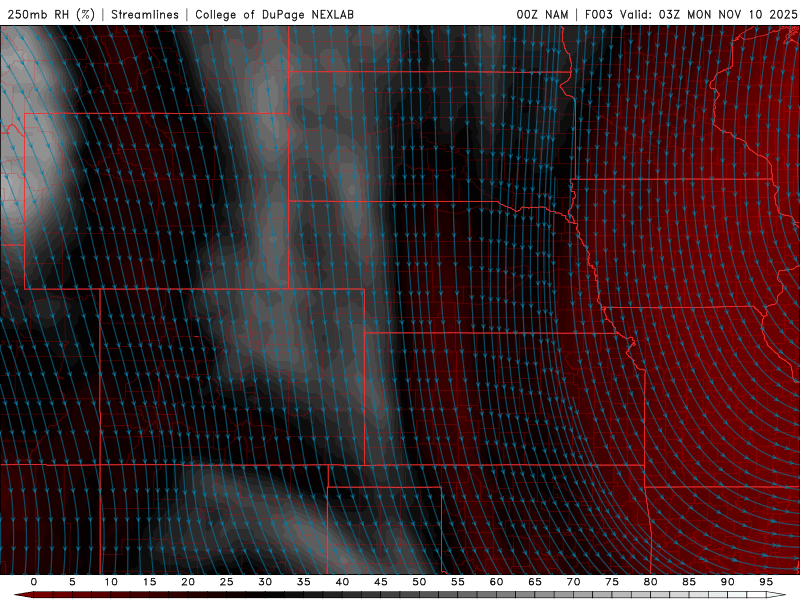
Task: Click the colorbar label "70"
Action: (573, 582)
